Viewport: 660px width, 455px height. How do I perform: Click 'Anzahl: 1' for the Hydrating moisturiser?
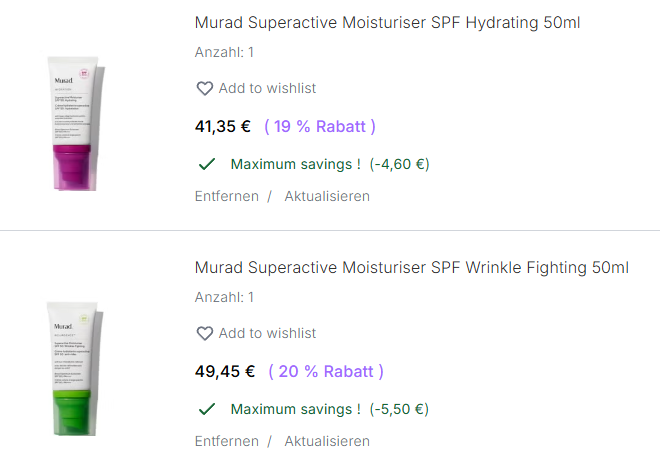[x=224, y=52]
